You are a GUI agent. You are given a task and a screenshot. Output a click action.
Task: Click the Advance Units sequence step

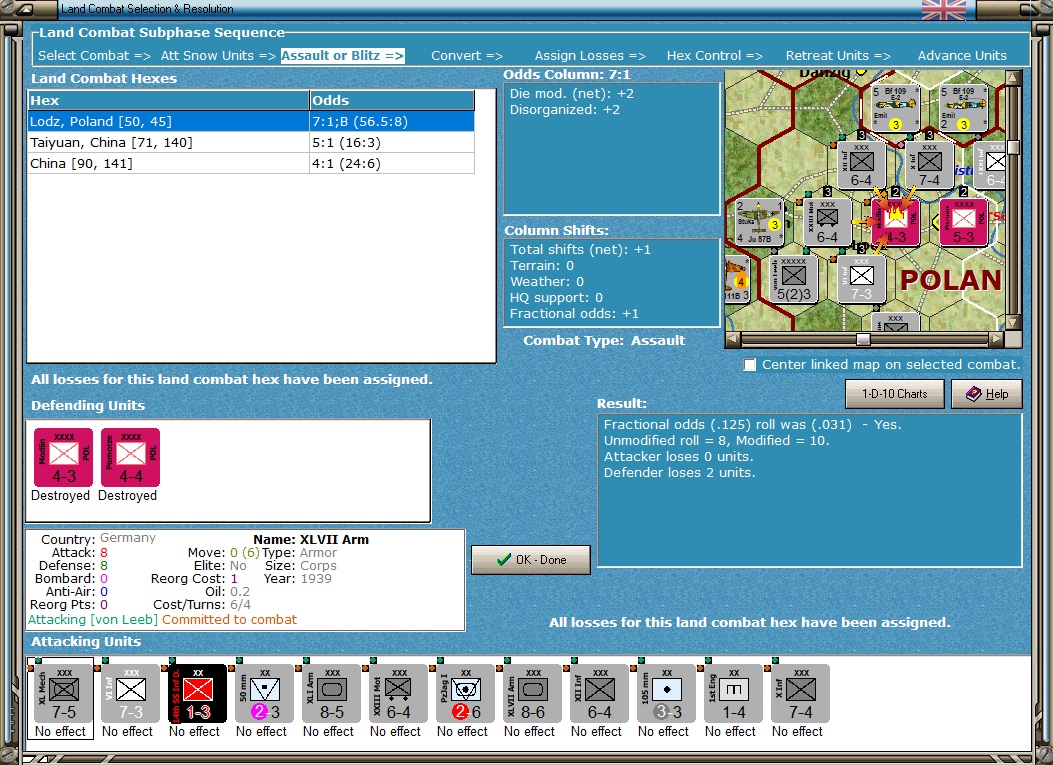[962, 56]
